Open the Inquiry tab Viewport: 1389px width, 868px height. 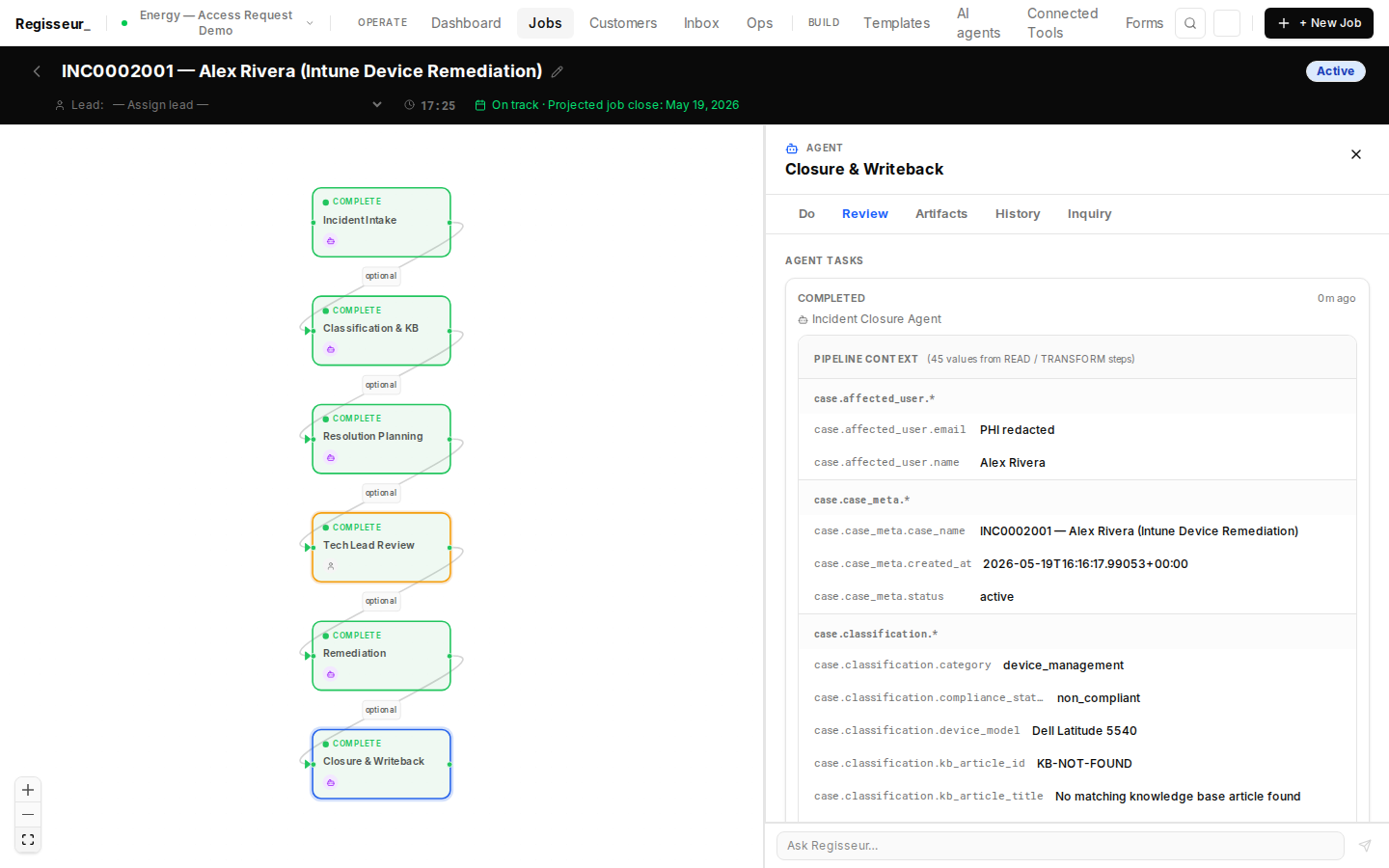1089,214
